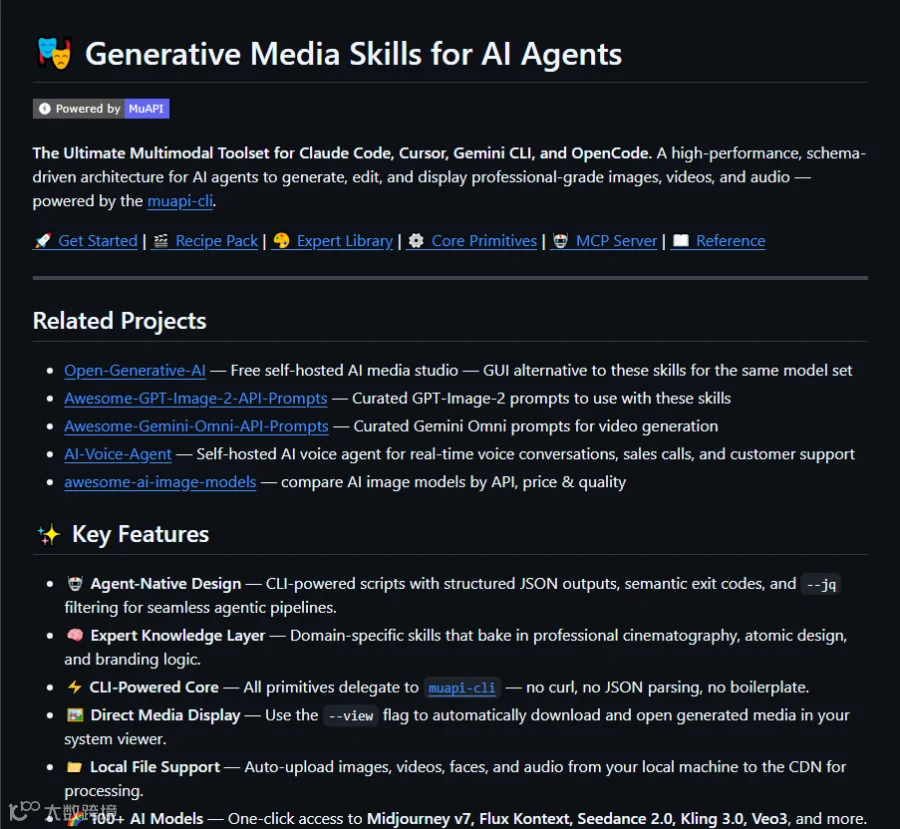Screen dimensions: 900x829
Task: Click the gear icon before Core Primitives
Action: coord(416,241)
